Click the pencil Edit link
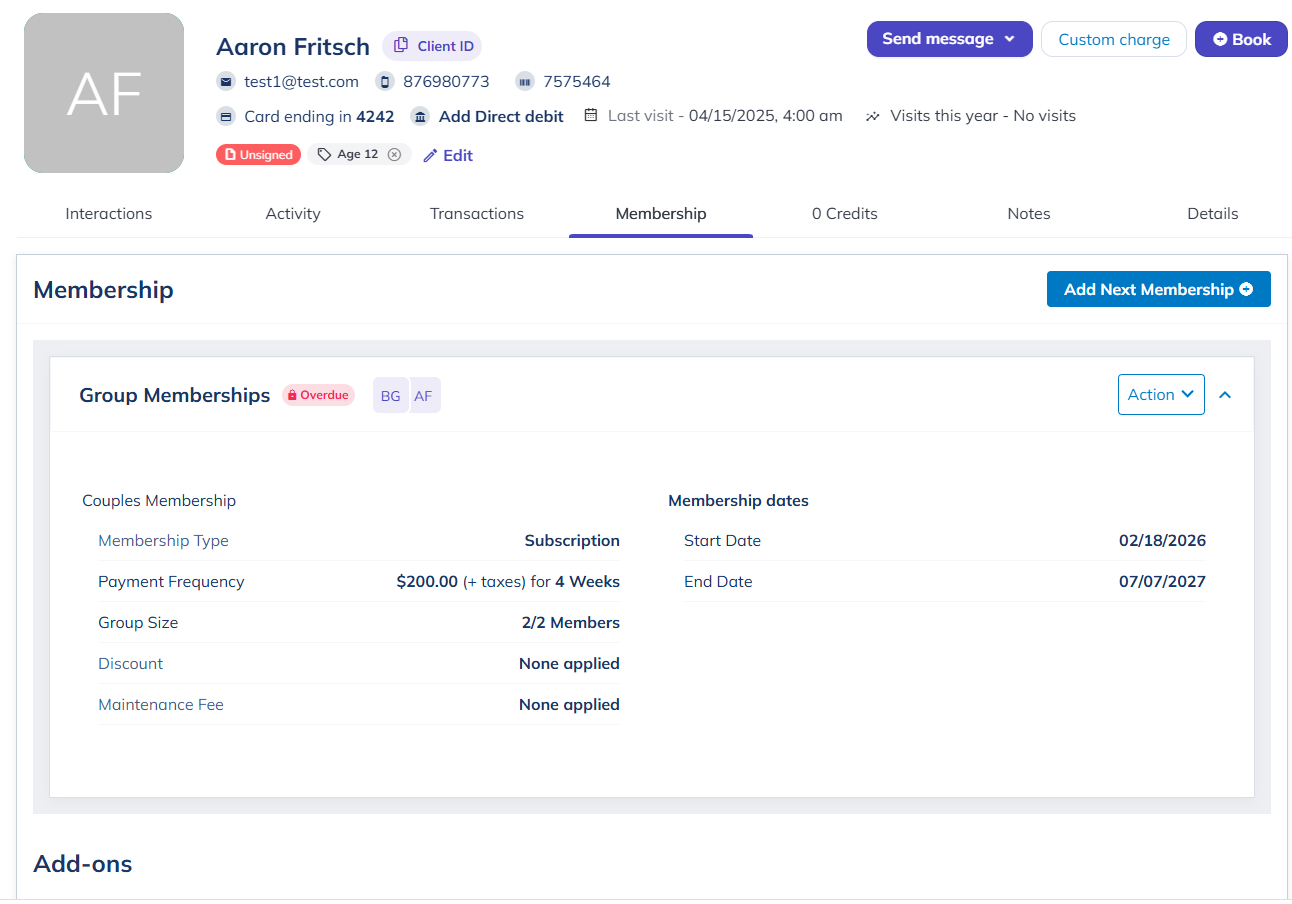1292x904 pixels. (x=447, y=156)
